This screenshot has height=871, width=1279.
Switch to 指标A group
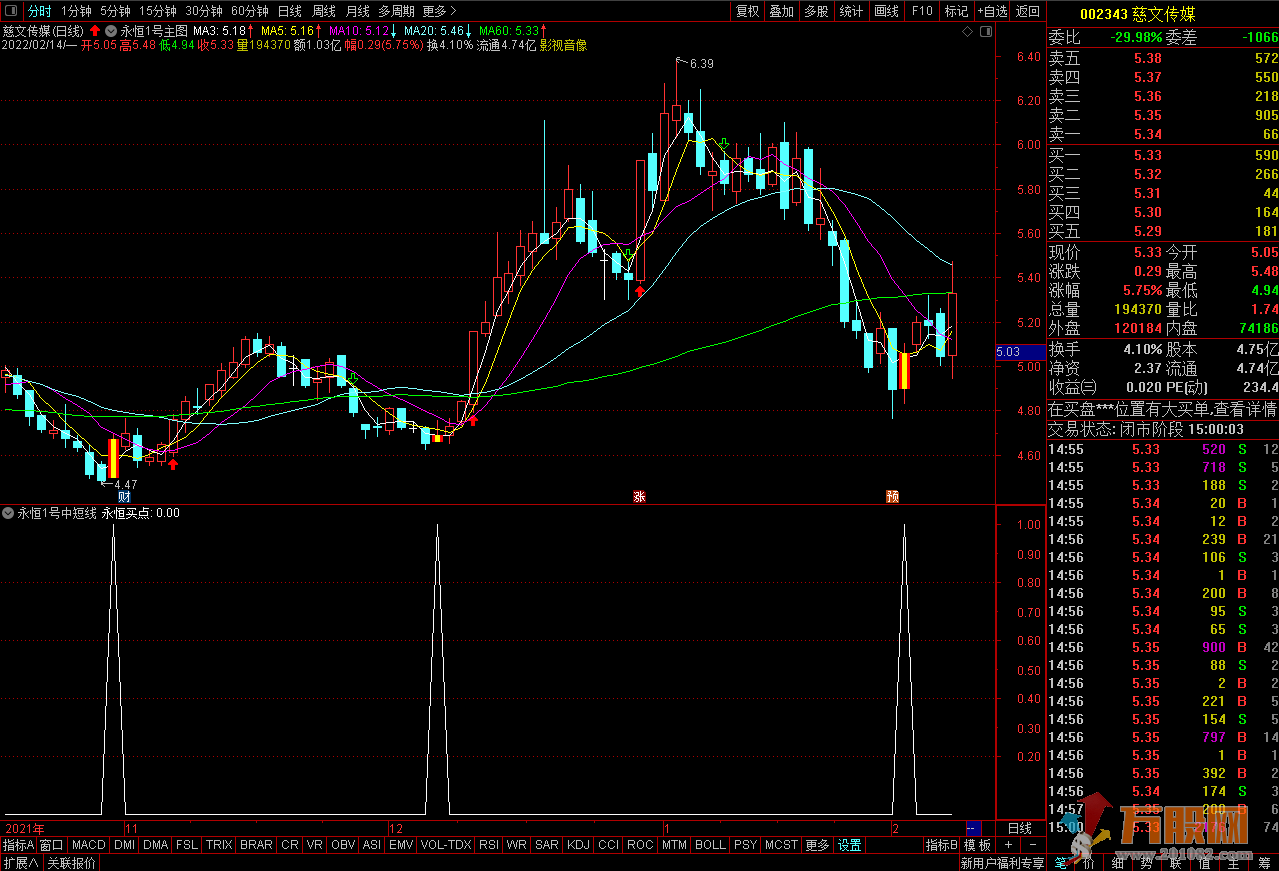[18, 845]
